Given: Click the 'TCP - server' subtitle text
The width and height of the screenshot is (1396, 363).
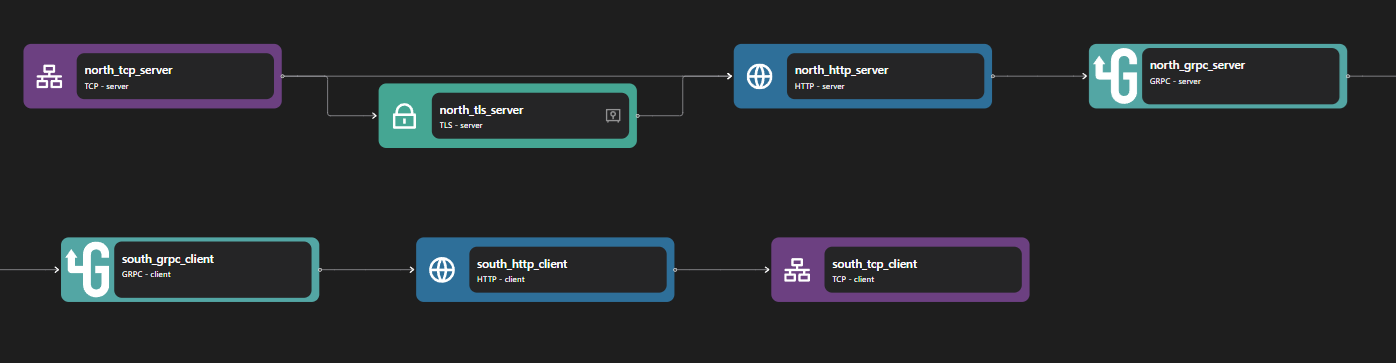Looking at the screenshot, I should 107,86.
